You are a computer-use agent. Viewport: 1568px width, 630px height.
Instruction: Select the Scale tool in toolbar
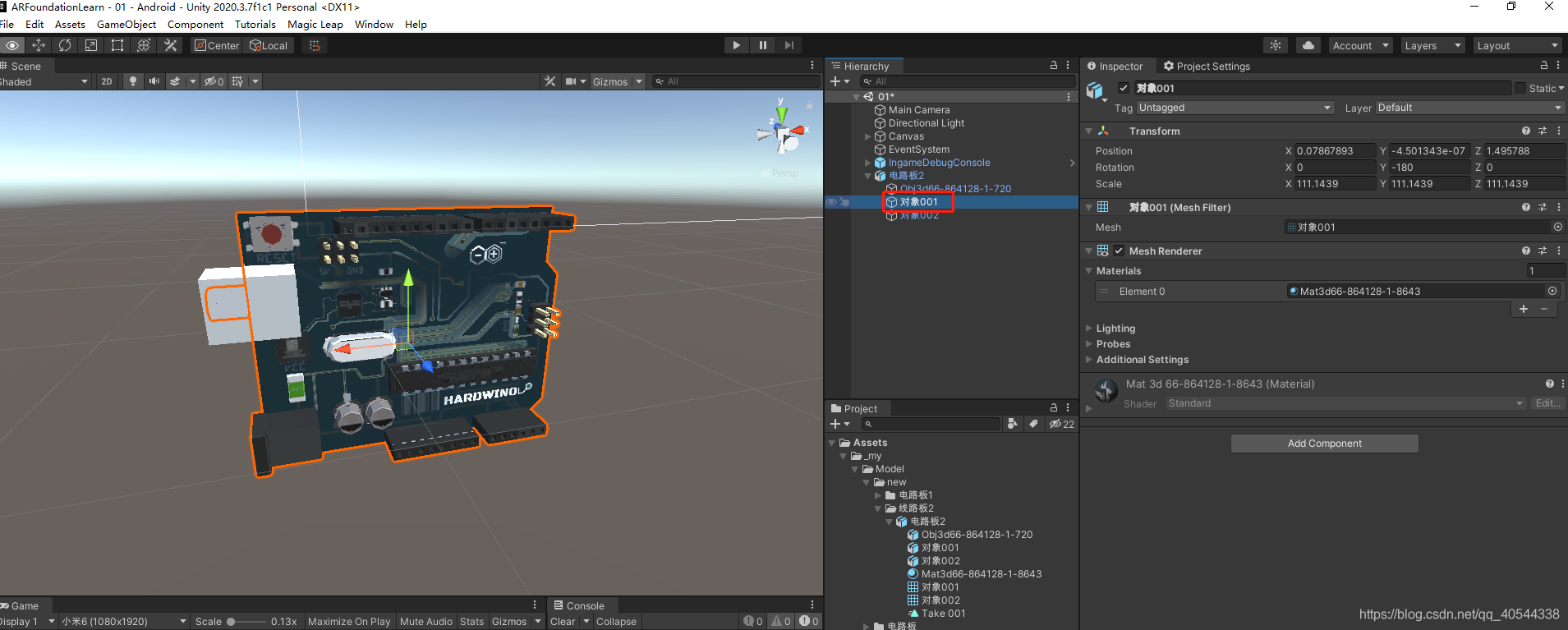click(91, 45)
